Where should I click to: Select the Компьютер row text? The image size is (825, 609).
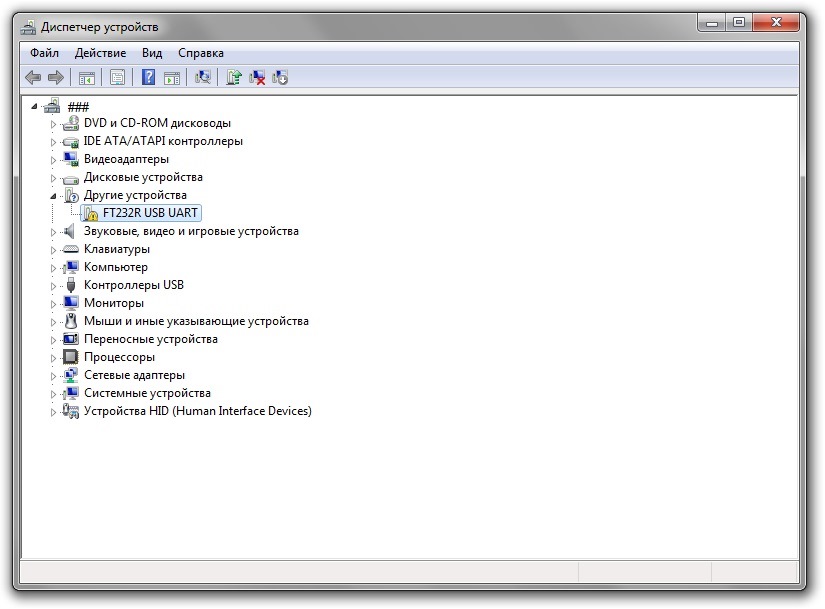pyautogui.click(x=116, y=267)
